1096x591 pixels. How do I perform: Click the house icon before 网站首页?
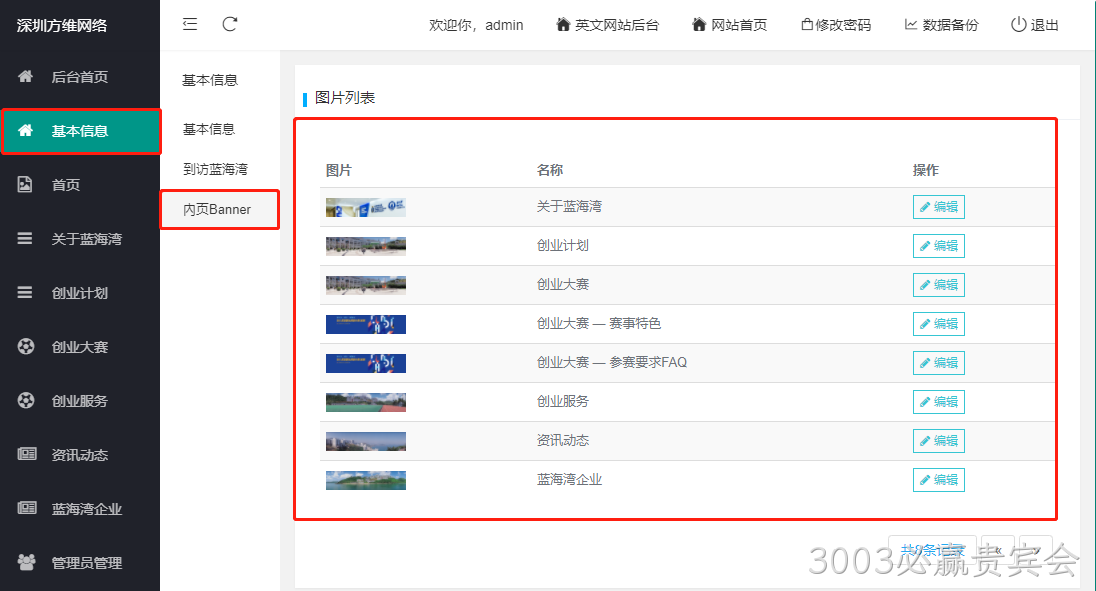pyautogui.click(x=699, y=24)
